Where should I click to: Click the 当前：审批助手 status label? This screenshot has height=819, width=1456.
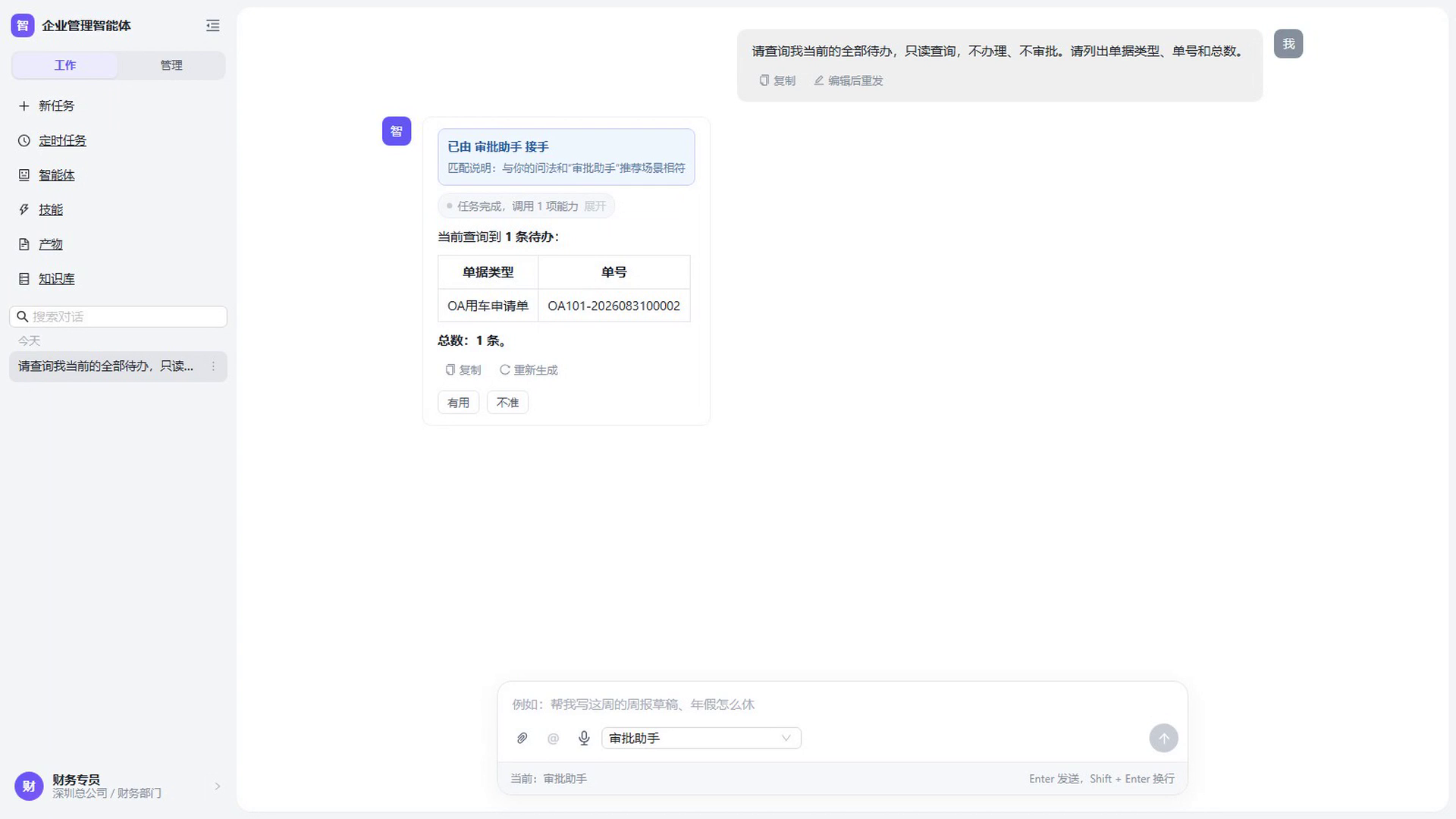pos(548,779)
